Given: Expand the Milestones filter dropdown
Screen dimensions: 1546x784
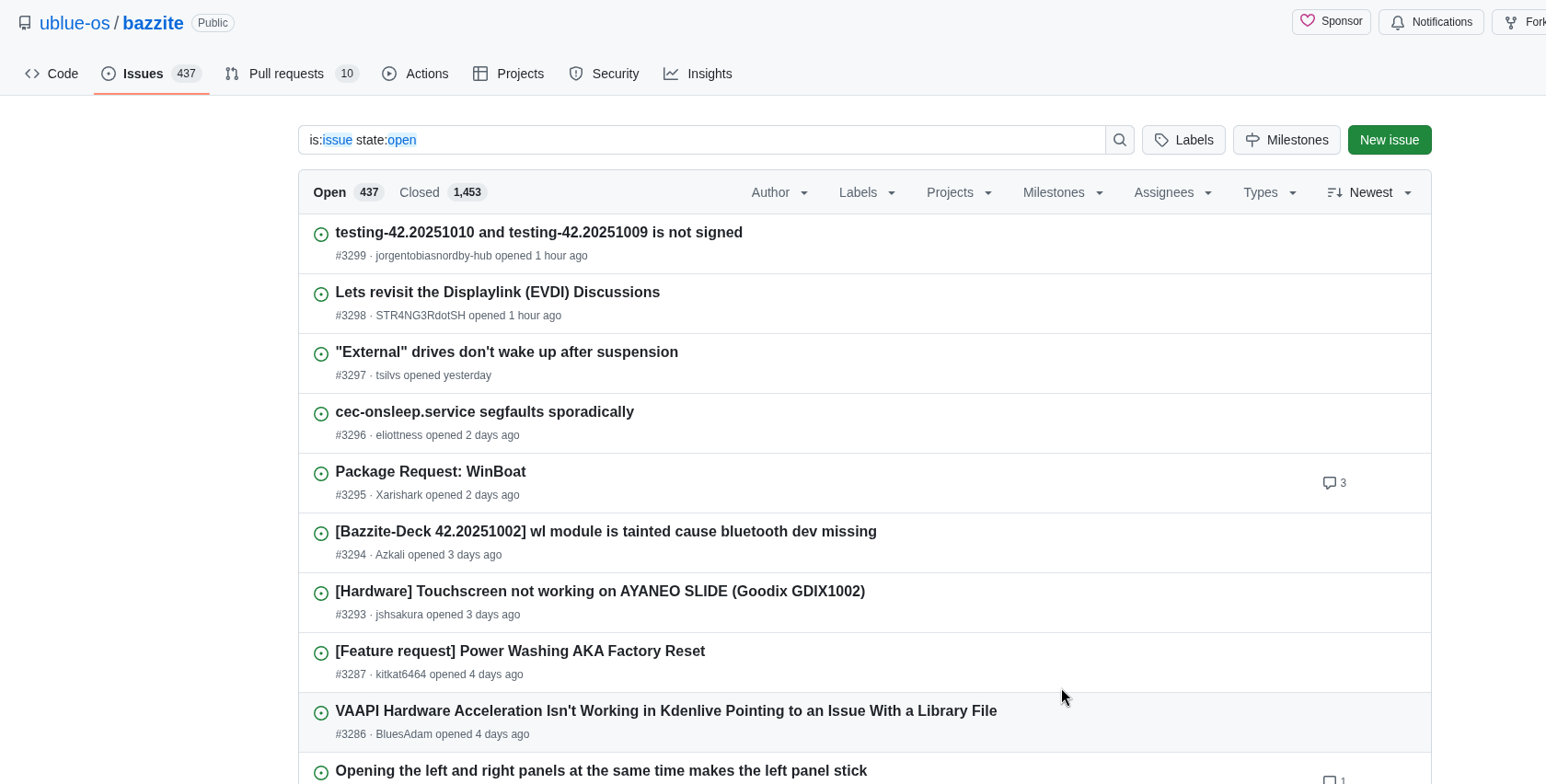Looking at the screenshot, I should click(1063, 192).
